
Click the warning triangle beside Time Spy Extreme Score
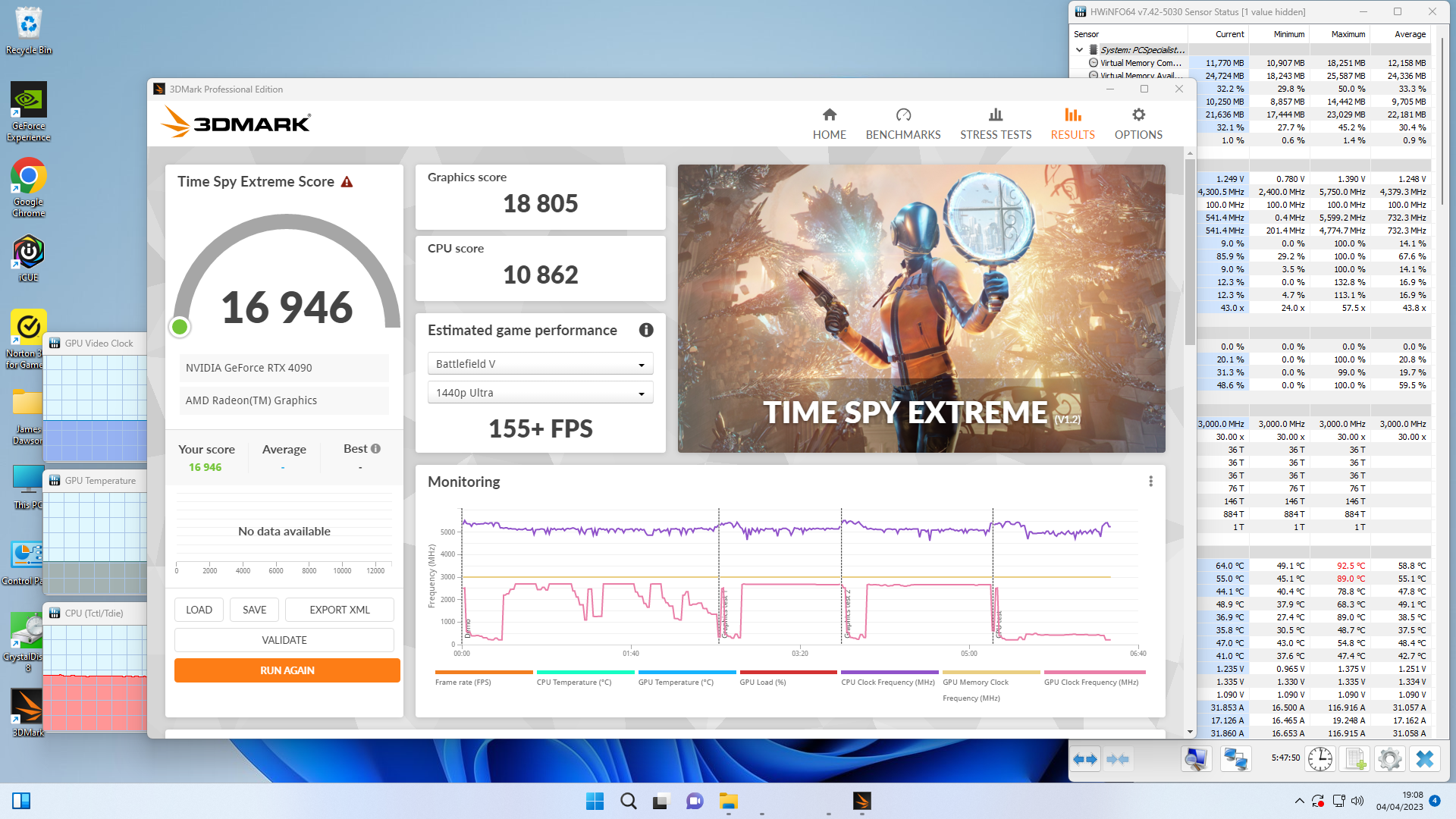click(x=347, y=182)
